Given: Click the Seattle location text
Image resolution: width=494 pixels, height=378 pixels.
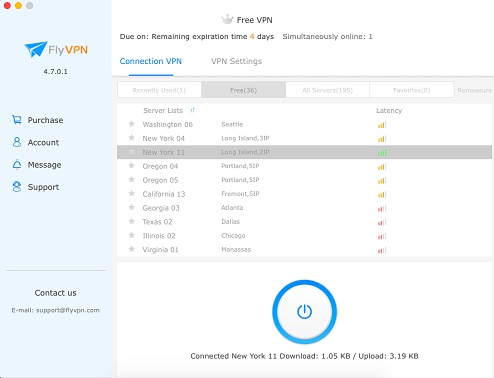Looking at the screenshot, I should (x=232, y=124).
